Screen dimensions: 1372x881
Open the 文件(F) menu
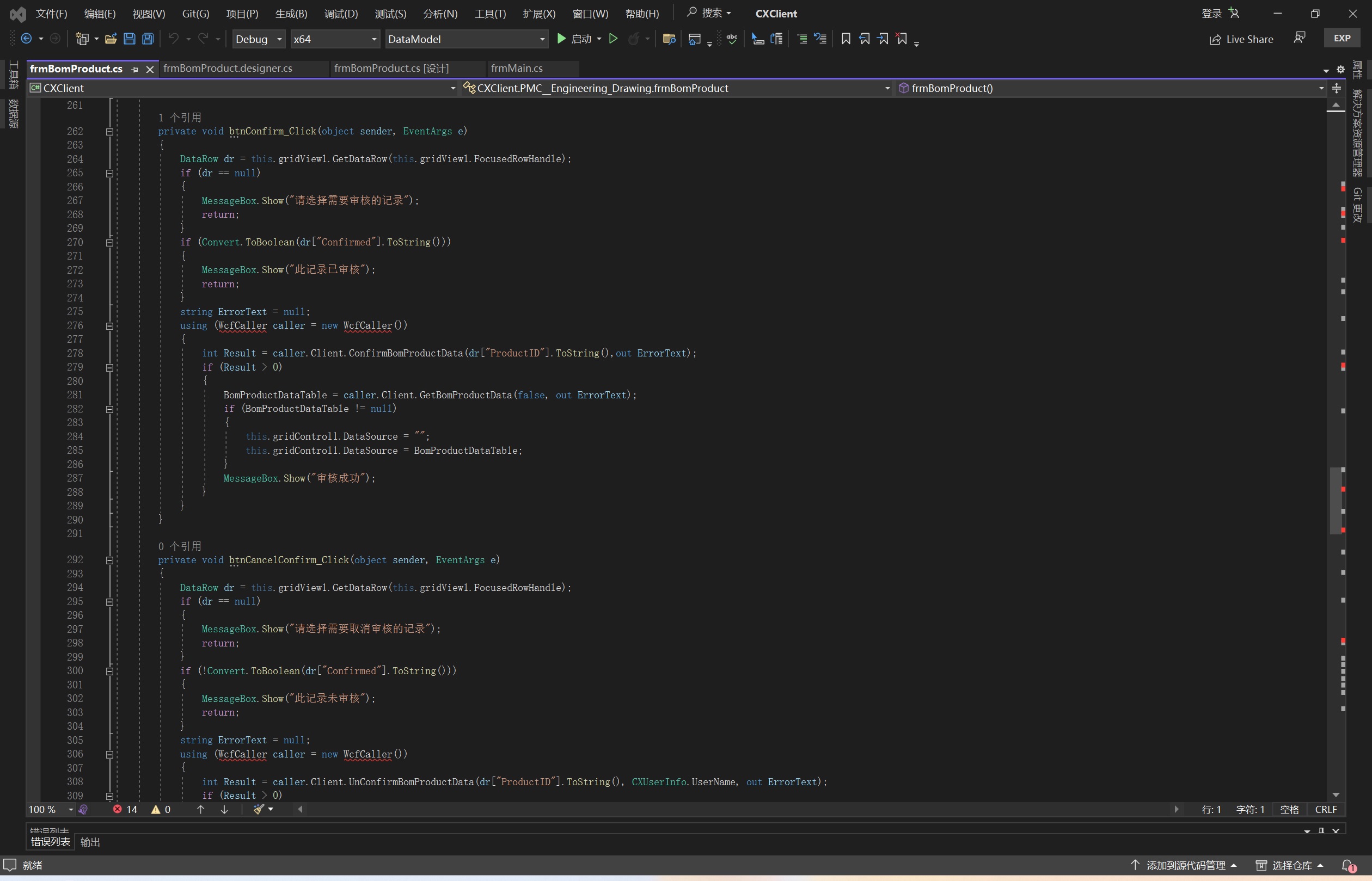click(x=51, y=13)
